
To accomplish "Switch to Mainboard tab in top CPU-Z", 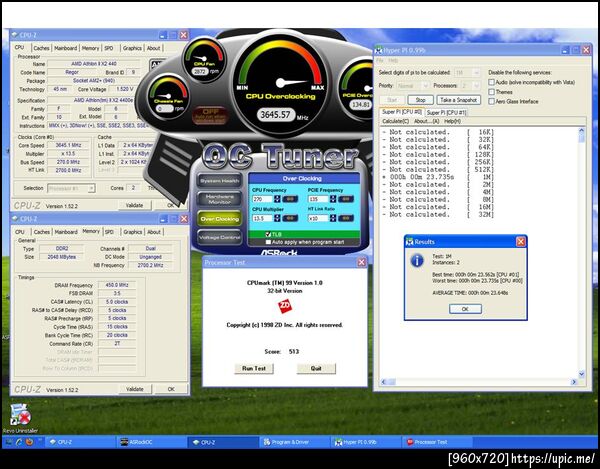I will pyautogui.click(x=65, y=48).
